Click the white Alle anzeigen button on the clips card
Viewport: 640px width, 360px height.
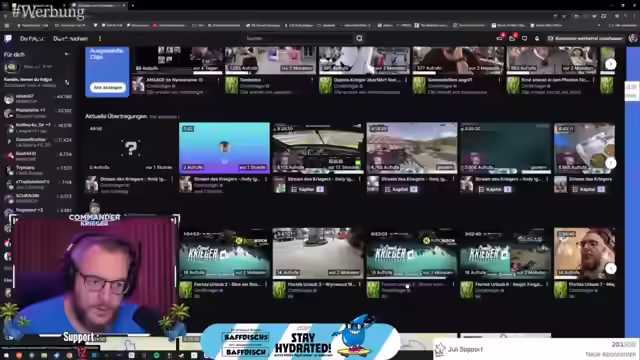coord(108,87)
